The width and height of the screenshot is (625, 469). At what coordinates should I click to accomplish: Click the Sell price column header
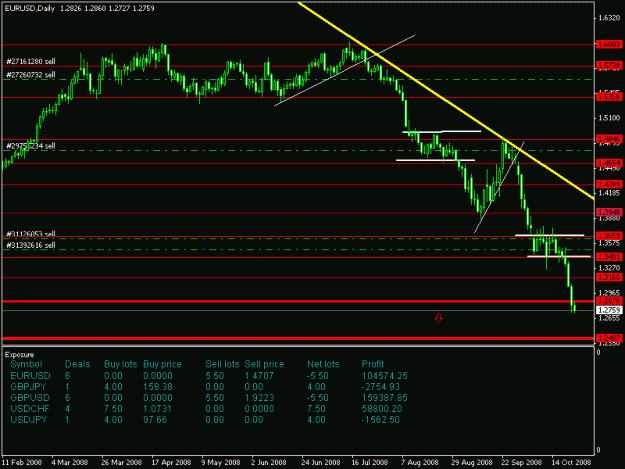pos(264,364)
